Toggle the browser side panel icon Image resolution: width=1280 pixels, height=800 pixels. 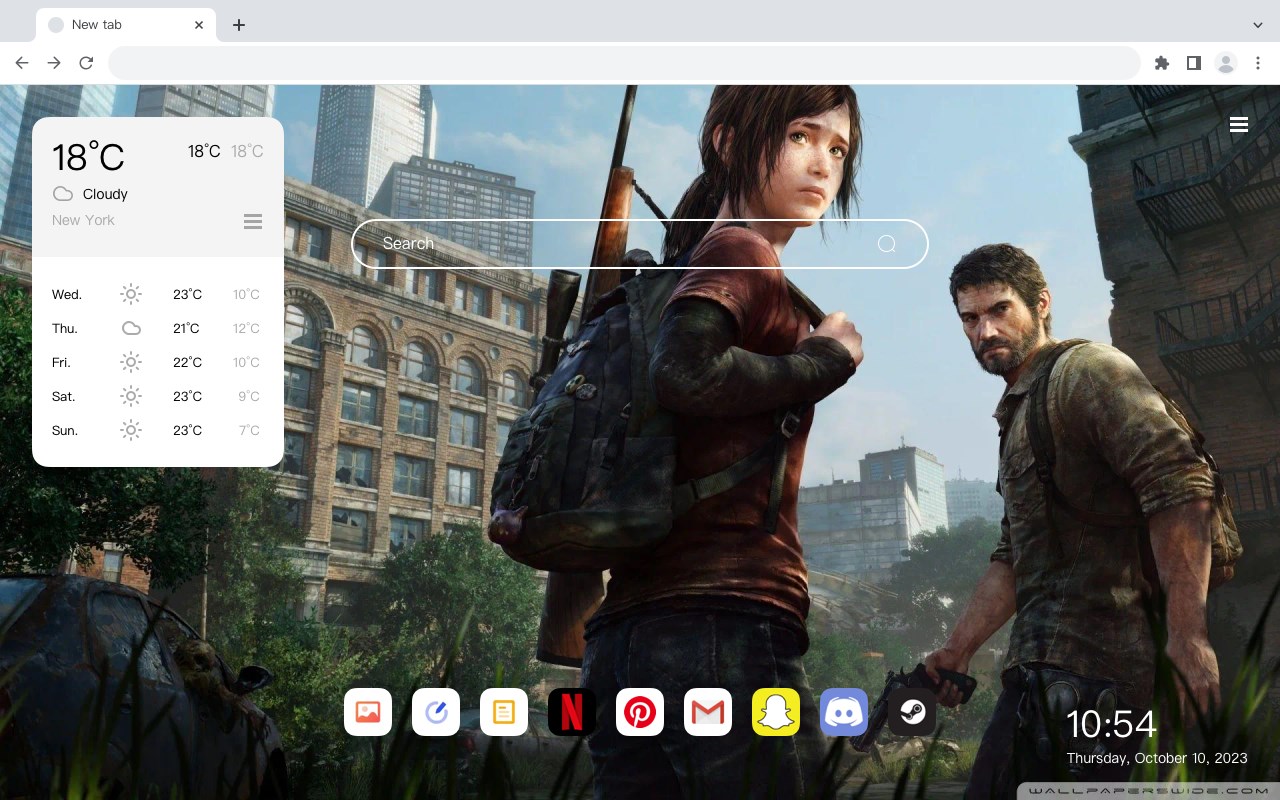point(1193,63)
